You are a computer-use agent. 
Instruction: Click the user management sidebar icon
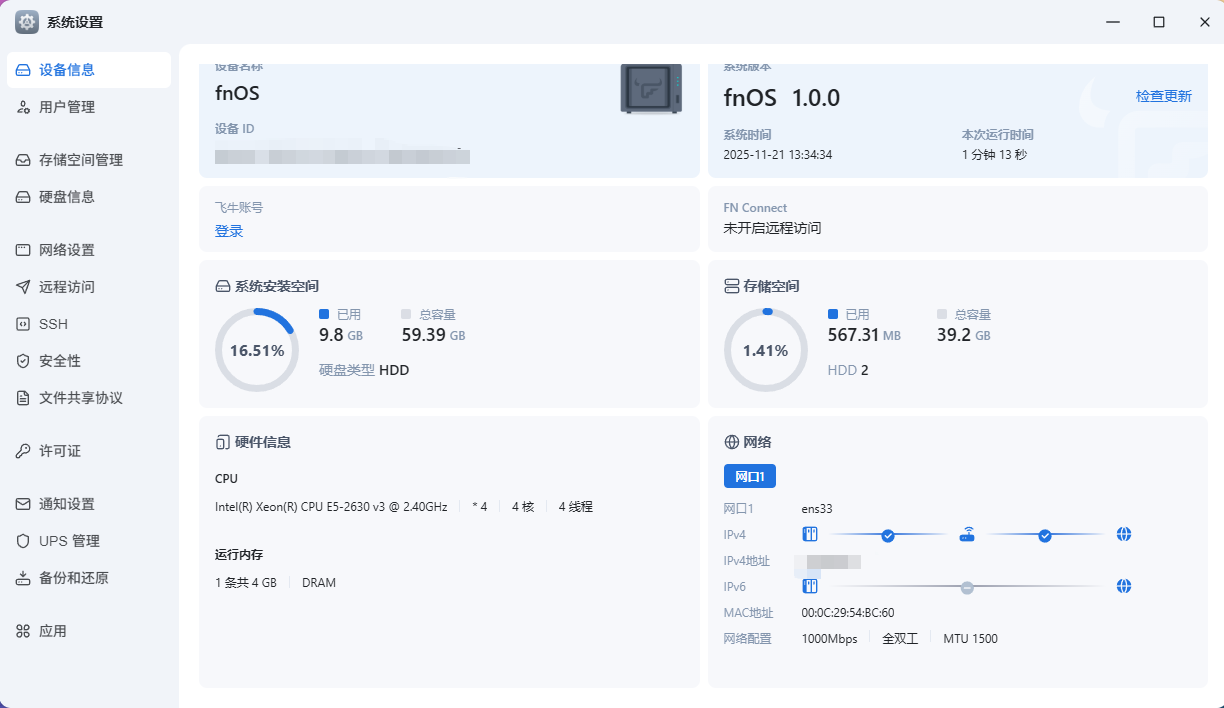click(23, 107)
